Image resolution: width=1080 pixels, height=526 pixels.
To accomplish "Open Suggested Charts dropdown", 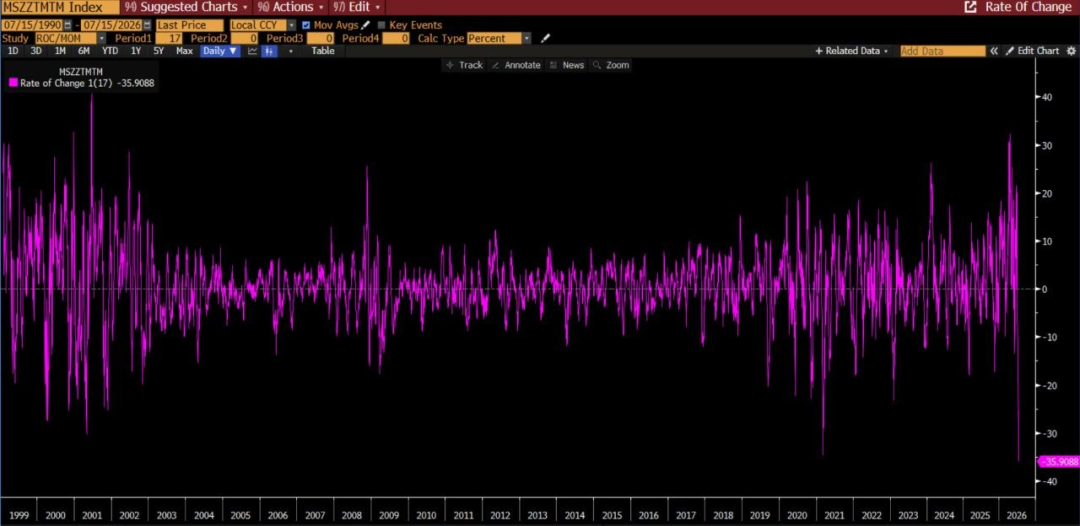I will 186,8.
